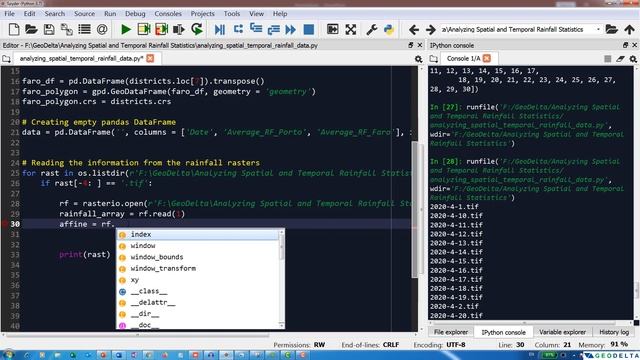This screenshot has width=640, height=360.
Task: Run cell and advance icon
Action: click(162, 29)
